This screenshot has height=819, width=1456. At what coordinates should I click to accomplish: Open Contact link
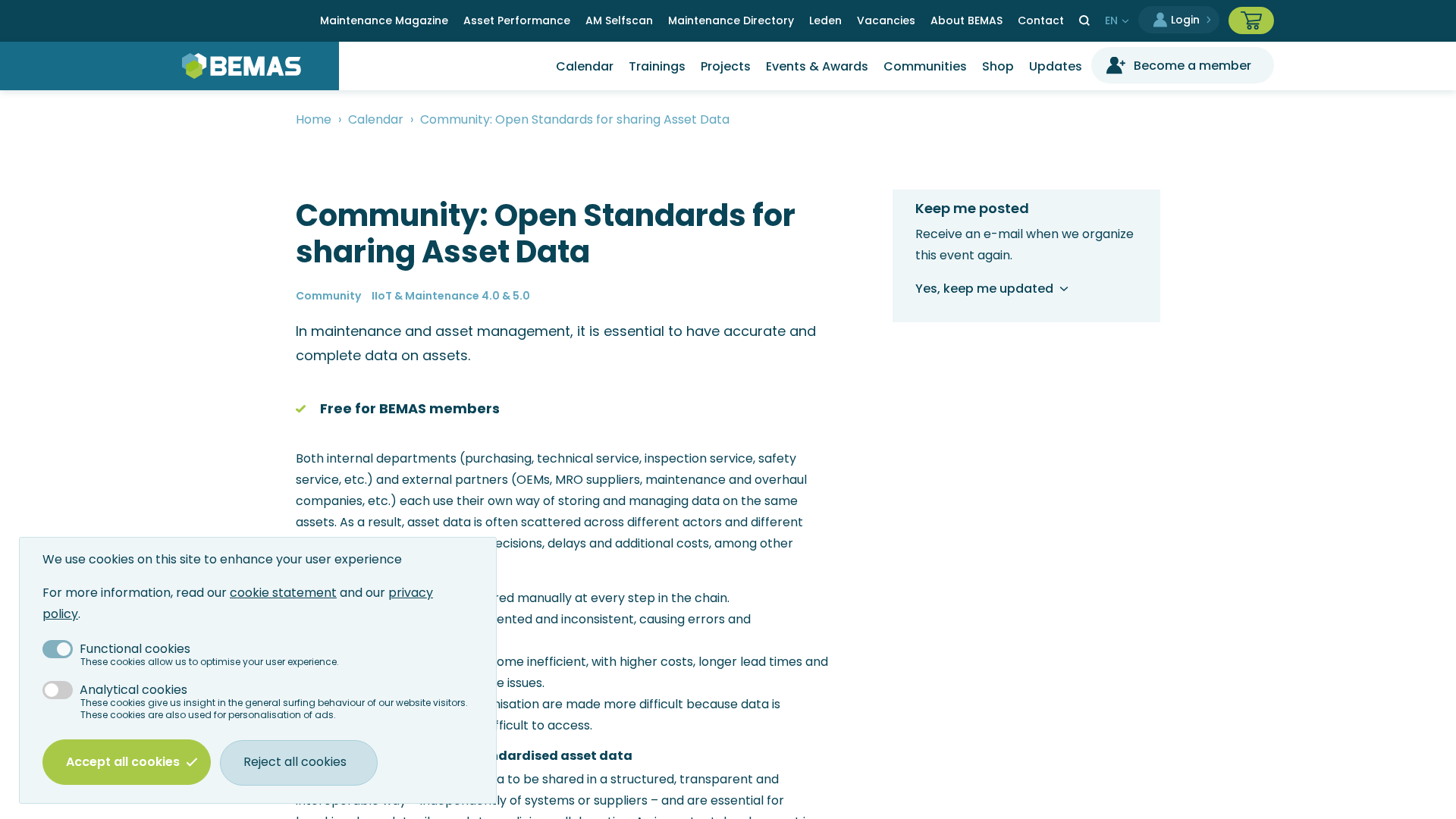click(1040, 20)
